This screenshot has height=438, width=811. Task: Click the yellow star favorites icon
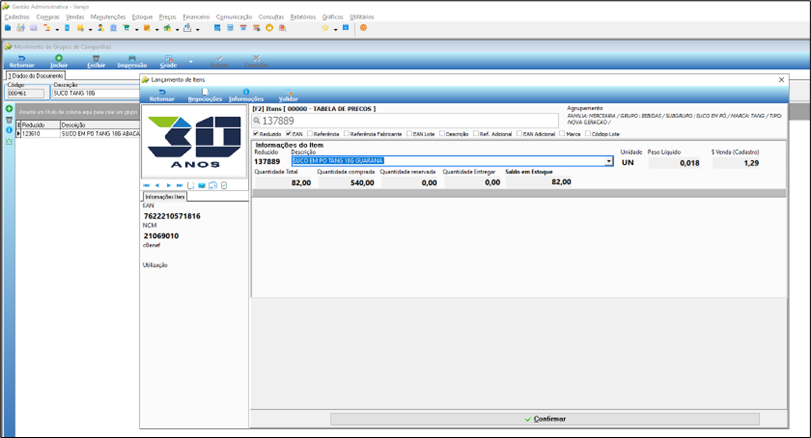click(325, 28)
